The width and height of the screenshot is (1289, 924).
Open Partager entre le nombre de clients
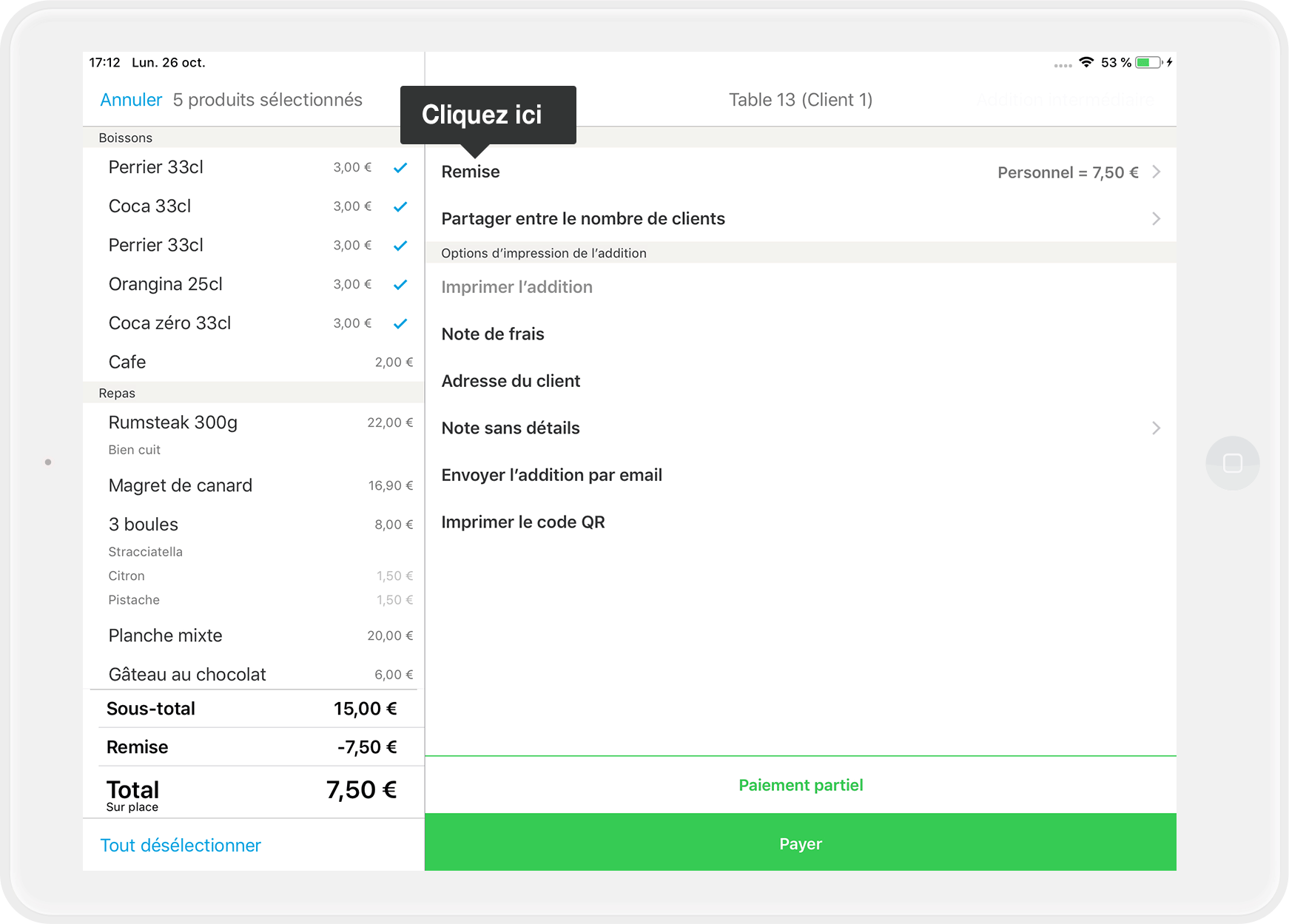coord(801,218)
